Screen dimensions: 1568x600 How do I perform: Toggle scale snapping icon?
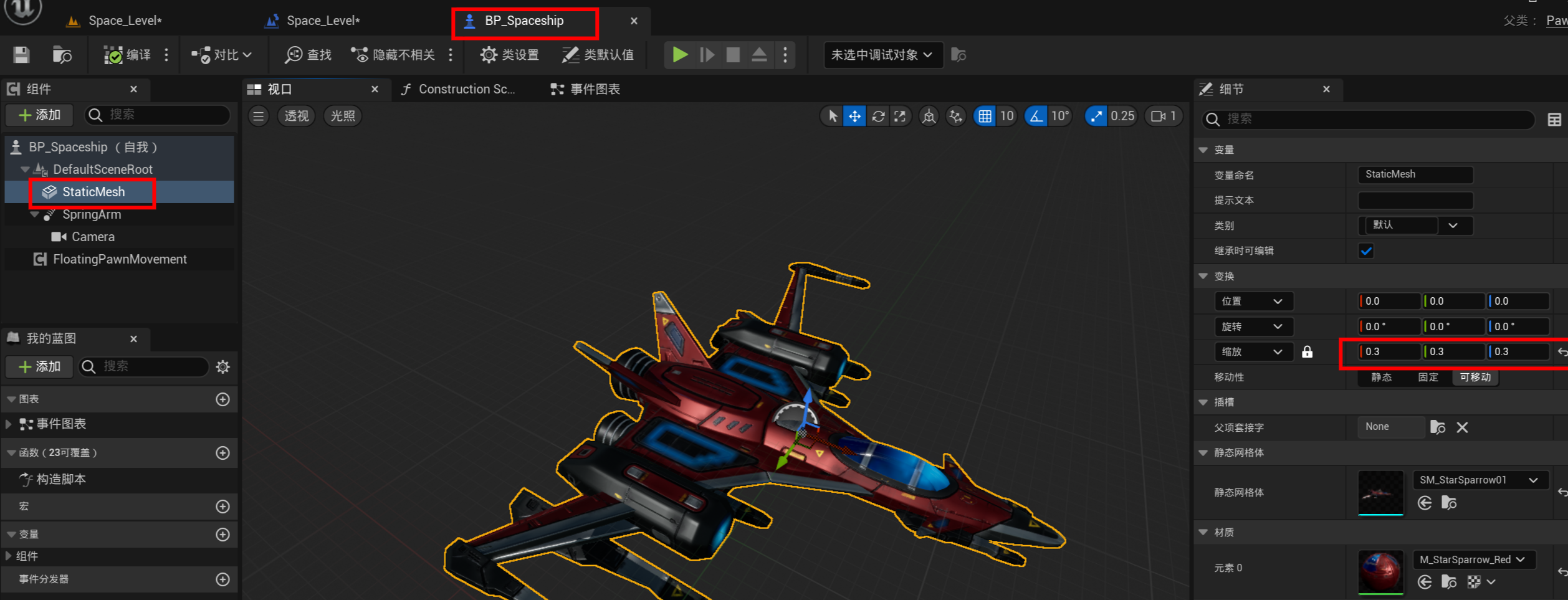click(1096, 116)
